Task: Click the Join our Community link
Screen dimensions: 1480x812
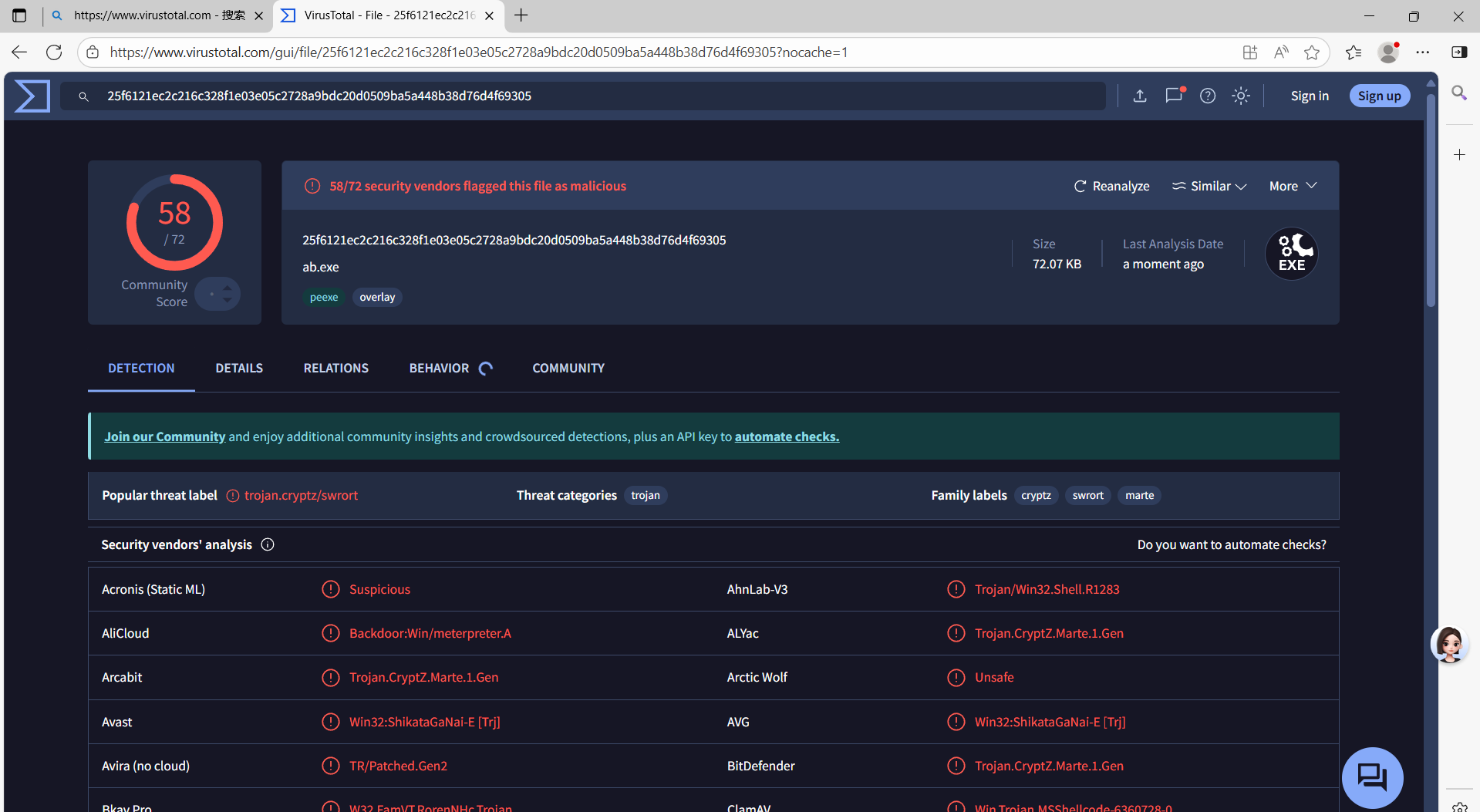Action: click(x=165, y=436)
